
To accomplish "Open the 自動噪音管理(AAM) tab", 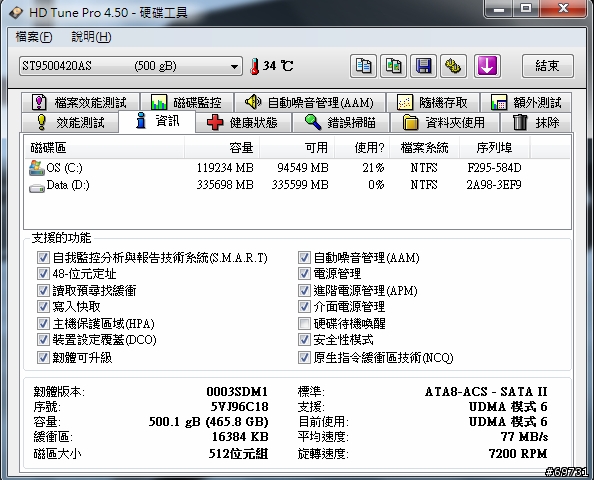I will [x=310, y=102].
